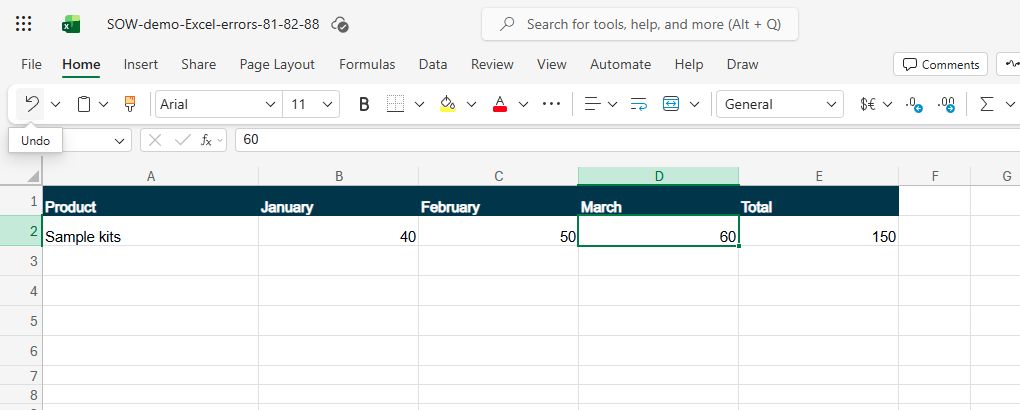Click the AutoSum sigma icon
Viewport: 1020px width, 410px height.
pos(987,104)
